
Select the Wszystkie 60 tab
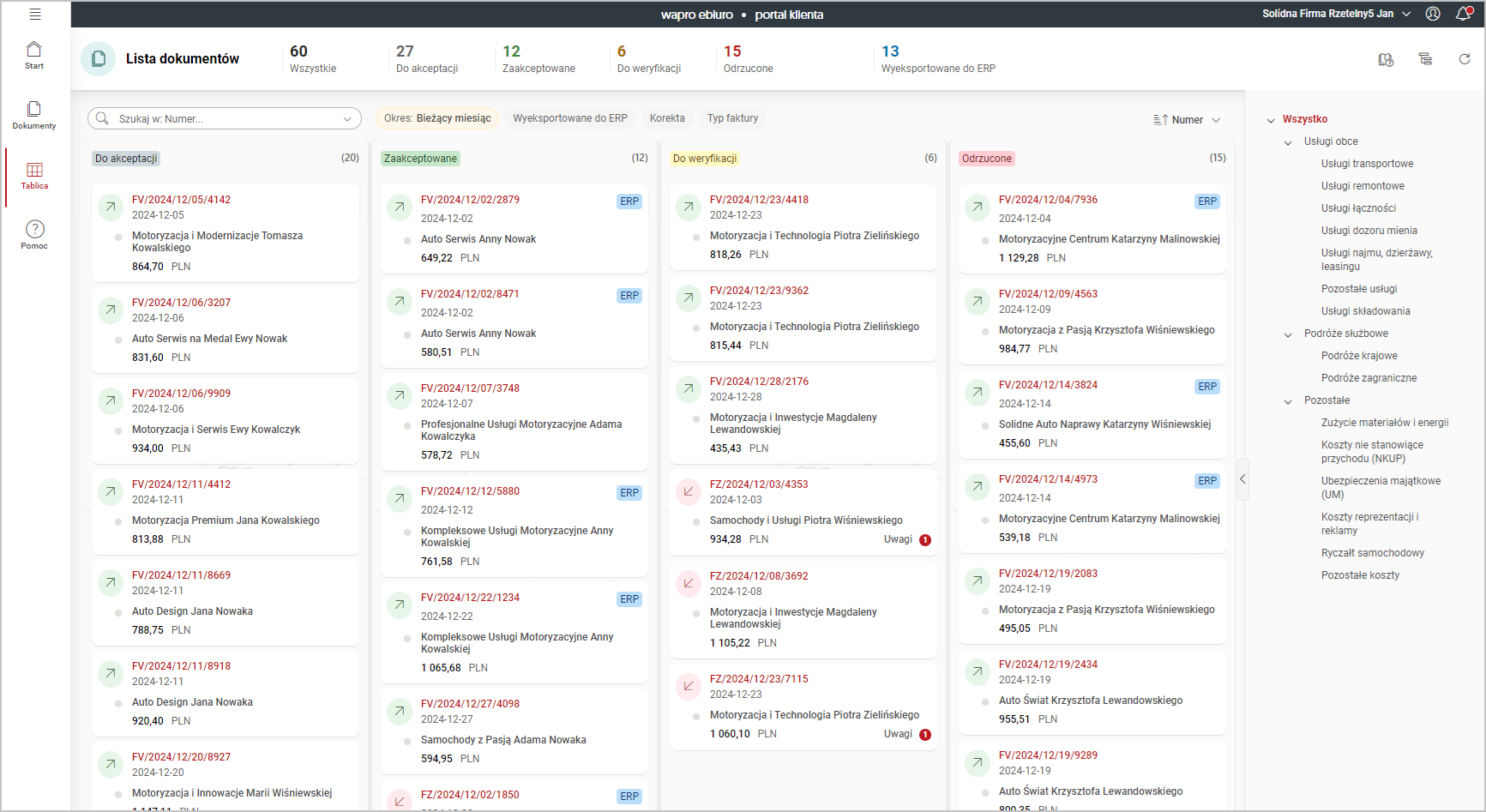click(313, 59)
